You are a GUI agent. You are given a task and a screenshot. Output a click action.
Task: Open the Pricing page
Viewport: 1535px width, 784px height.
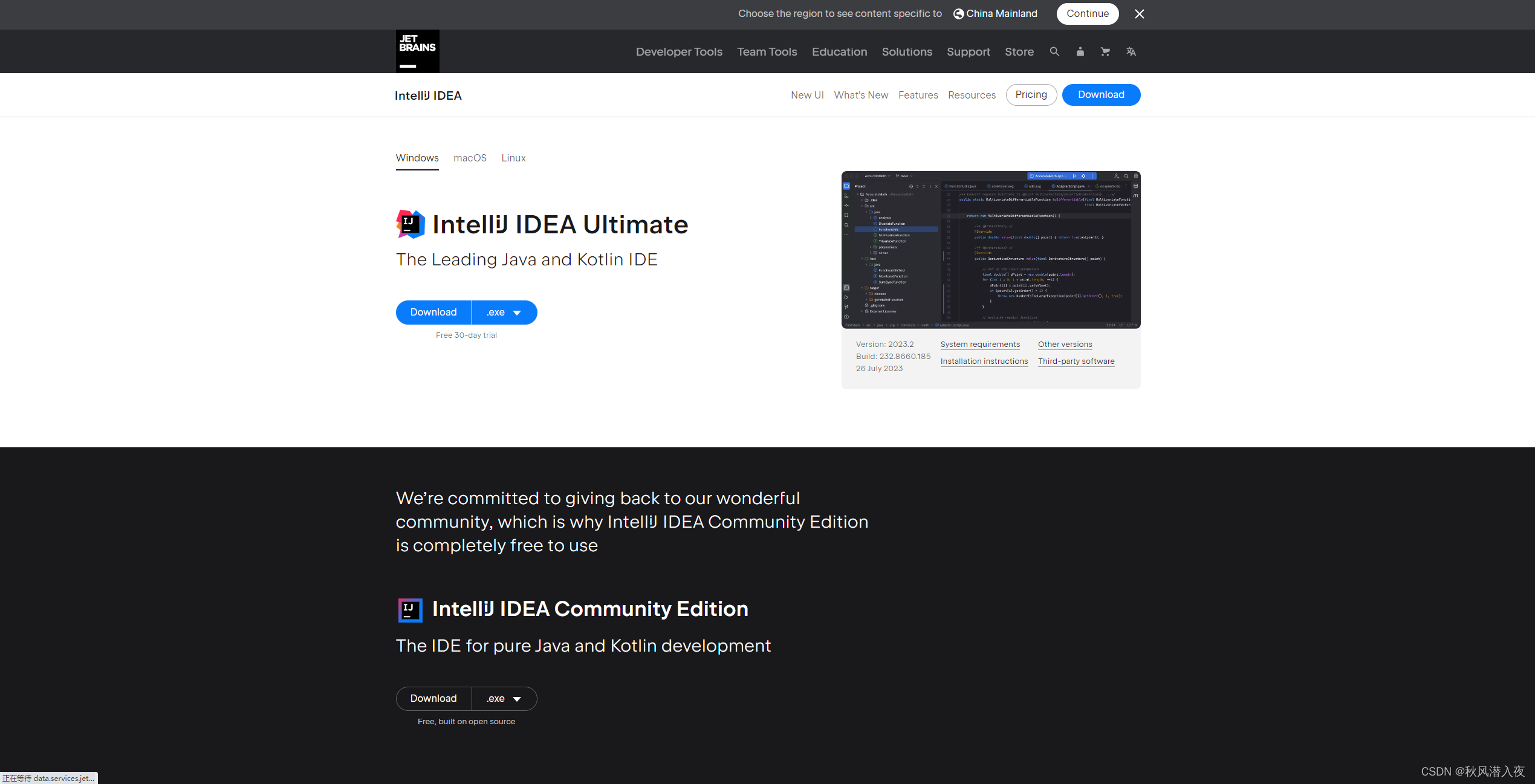(1031, 94)
